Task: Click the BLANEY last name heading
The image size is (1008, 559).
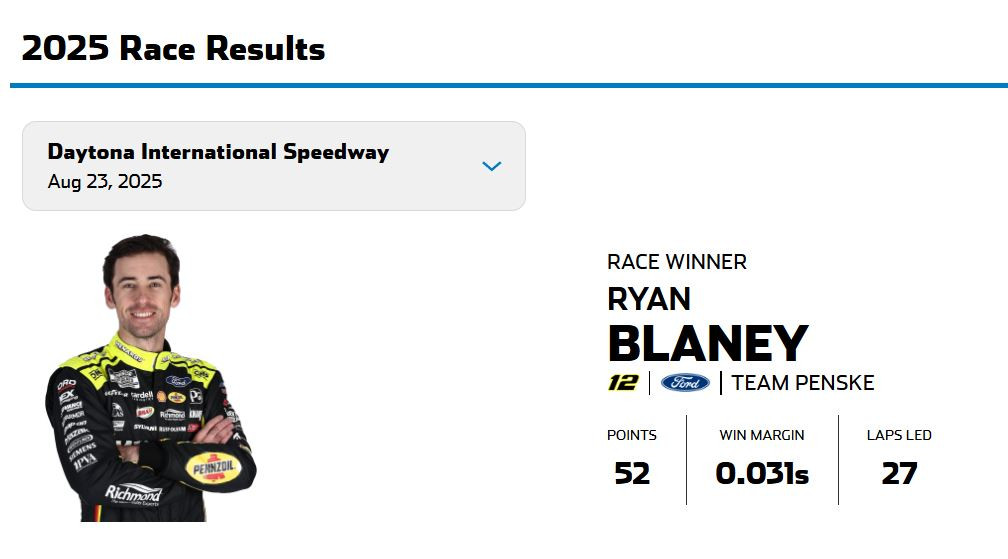Action: 708,343
